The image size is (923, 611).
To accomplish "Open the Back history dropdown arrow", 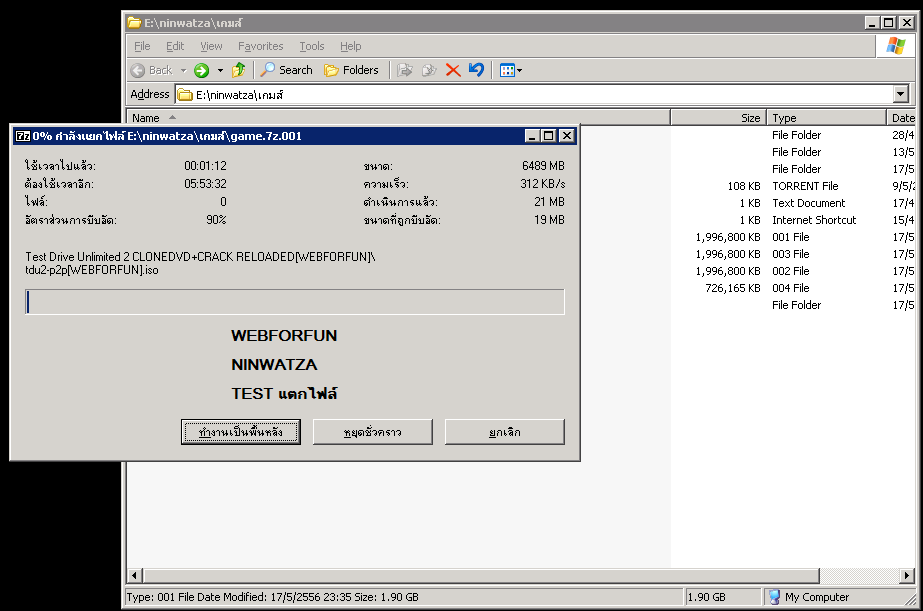I will point(183,71).
